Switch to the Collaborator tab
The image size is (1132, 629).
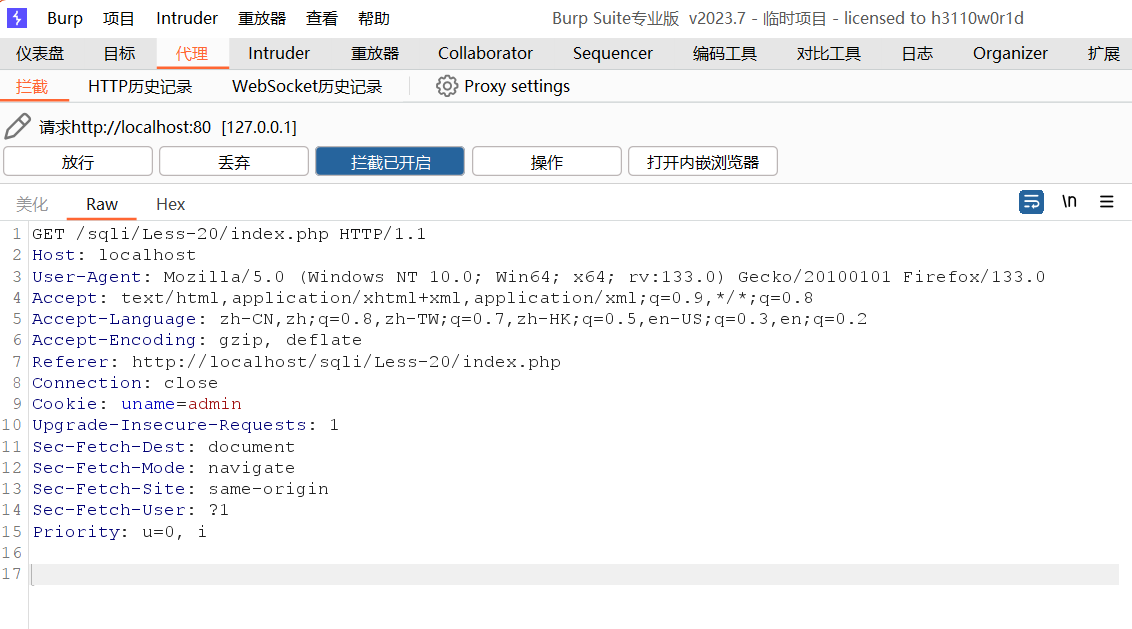coord(485,53)
